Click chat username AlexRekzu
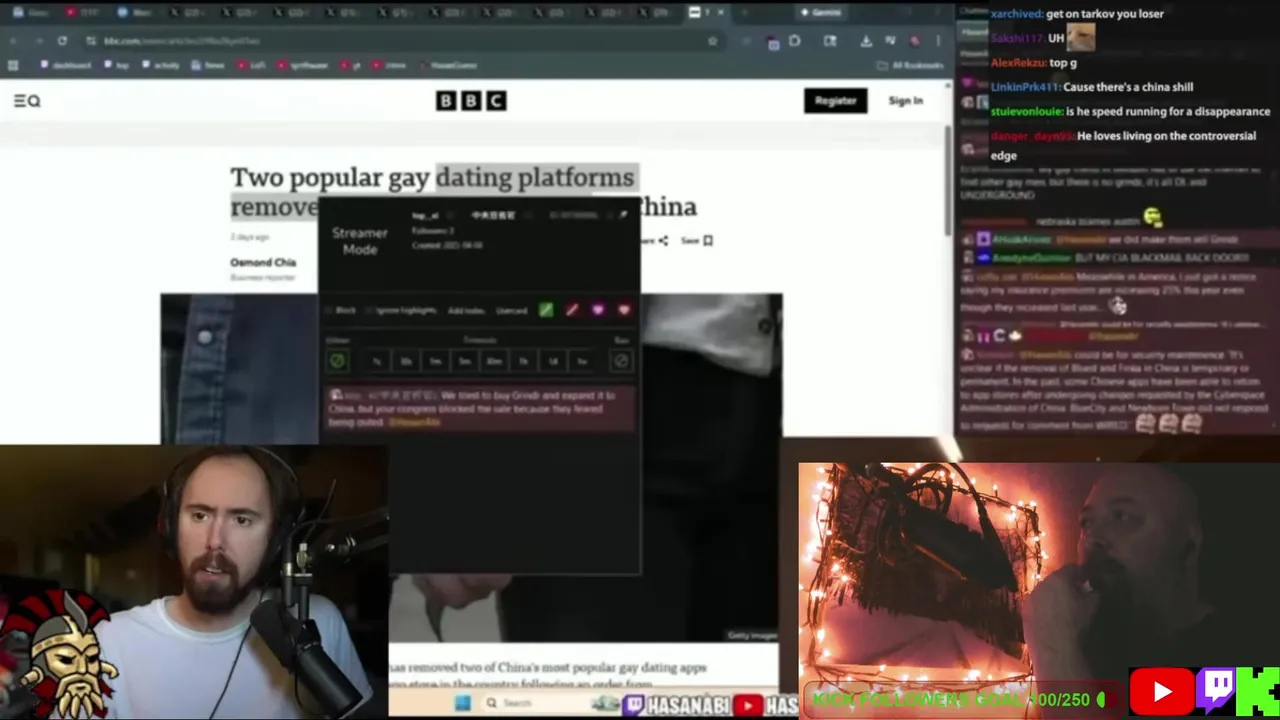The width and height of the screenshot is (1280, 720). [1018, 63]
